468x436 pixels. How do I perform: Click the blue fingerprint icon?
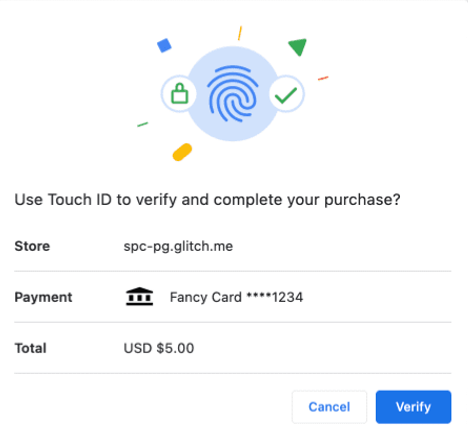(233, 94)
